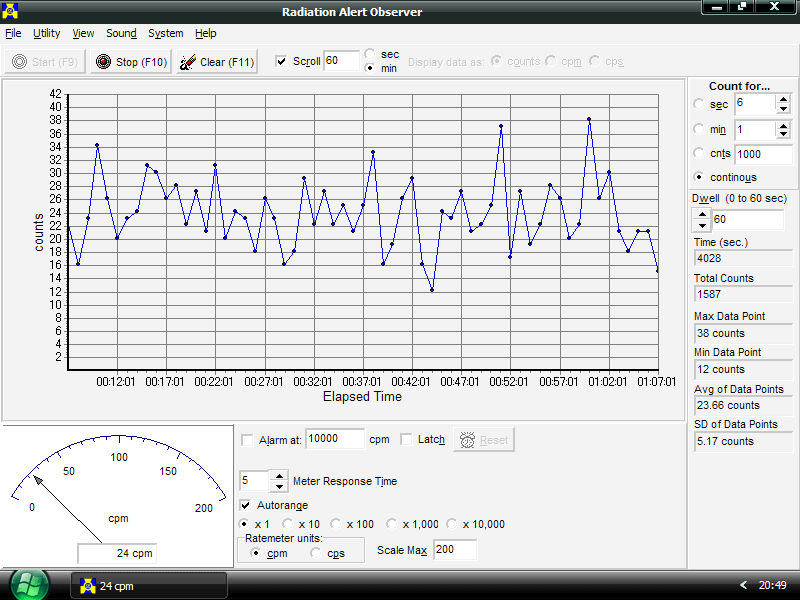800x600 pixels.
Task: Enable the Latch checkbox
Action: click(x=406, y=439)
